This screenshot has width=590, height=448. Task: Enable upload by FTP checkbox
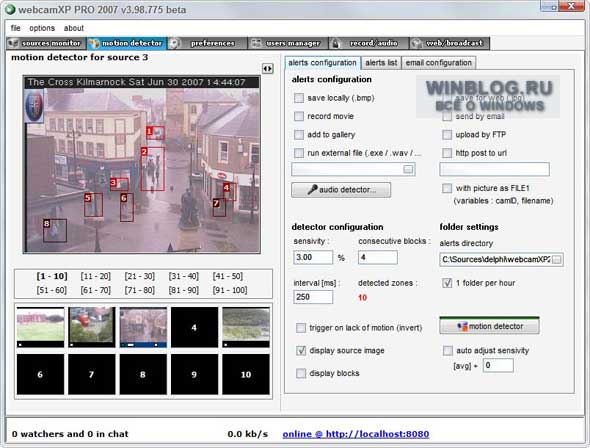[447, 135]
